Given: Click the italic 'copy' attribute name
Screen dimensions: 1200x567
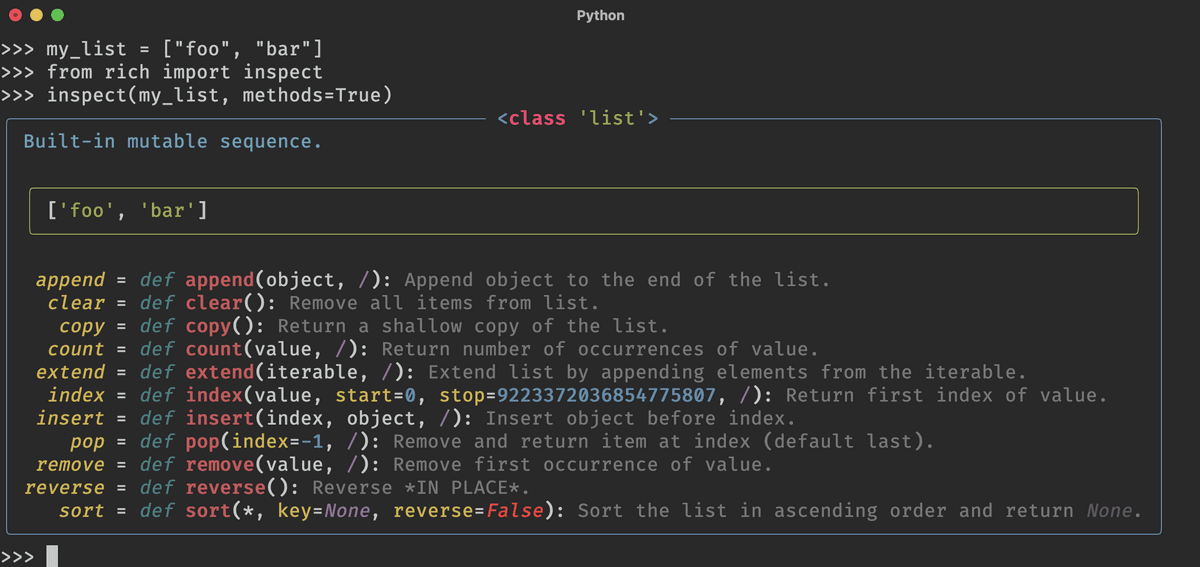Looking at the screenshot, I should pyautogui.click(x=82, y=326).
